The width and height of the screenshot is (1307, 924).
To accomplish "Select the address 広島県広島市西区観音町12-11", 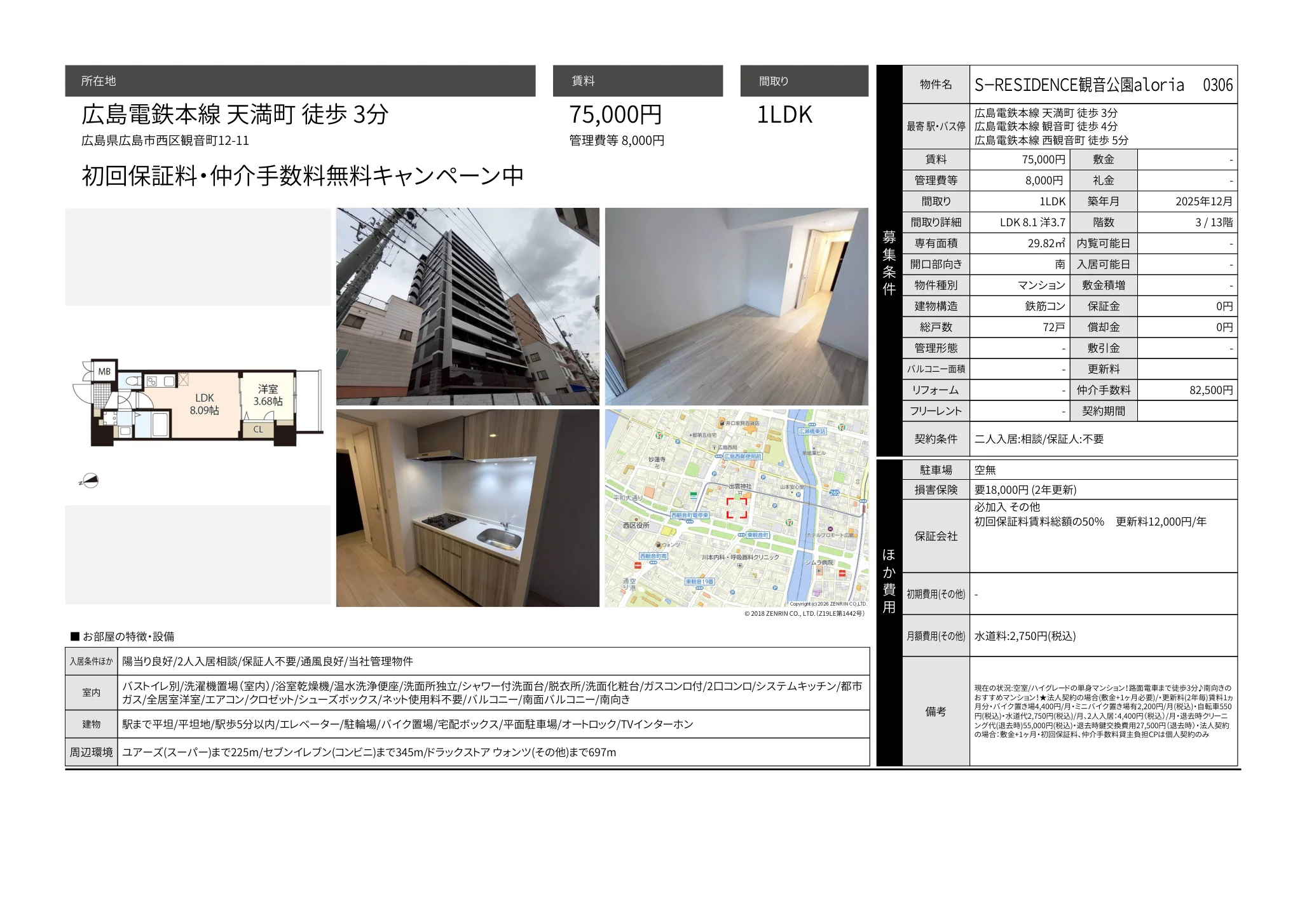I will (x=165, y=140).
